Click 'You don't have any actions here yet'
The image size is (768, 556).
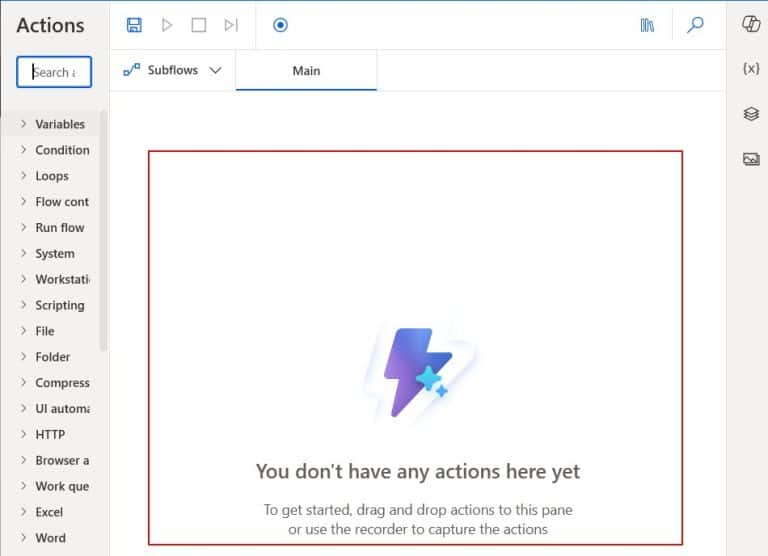tap(418, 471)
